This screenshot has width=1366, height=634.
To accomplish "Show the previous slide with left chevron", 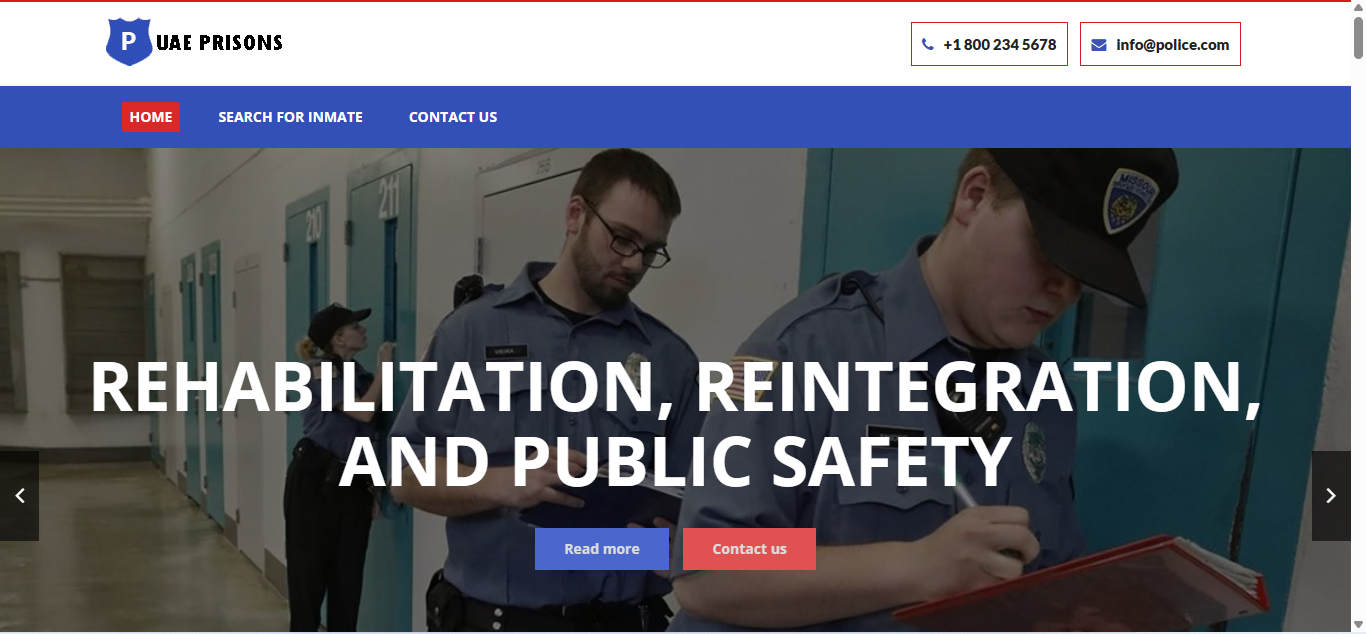I will click(19, 496).
